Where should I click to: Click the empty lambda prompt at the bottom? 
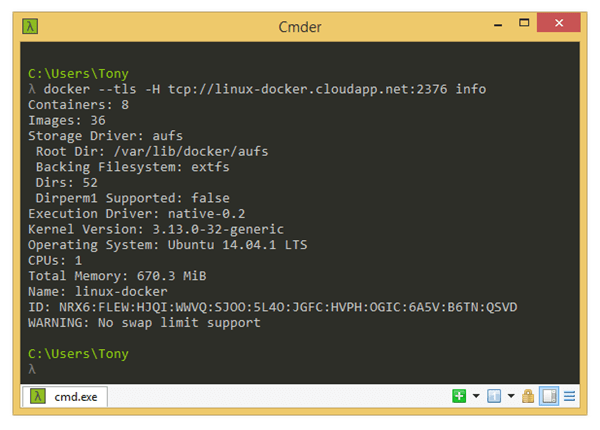[32, 369]
